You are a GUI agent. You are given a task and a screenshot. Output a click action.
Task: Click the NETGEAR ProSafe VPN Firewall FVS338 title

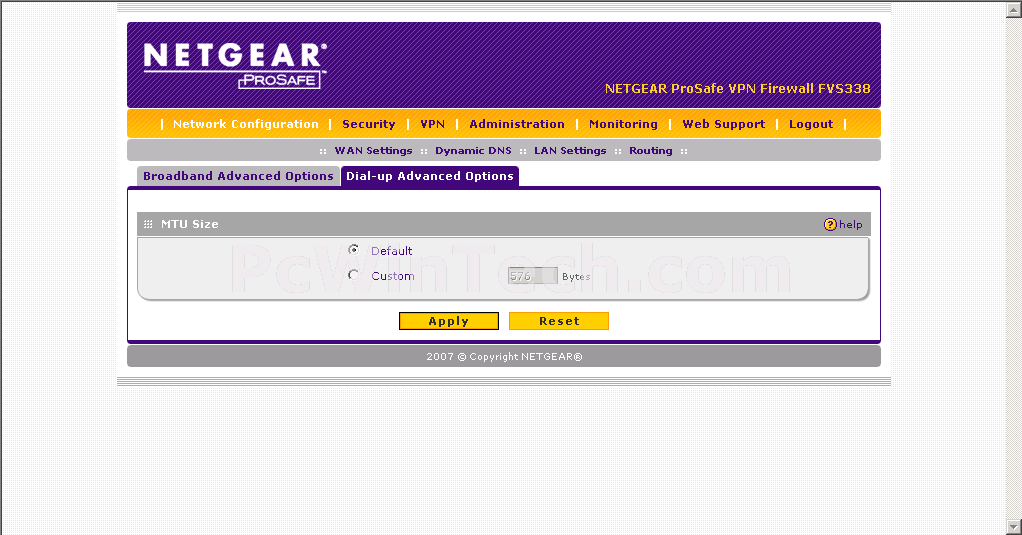(737, 89)
